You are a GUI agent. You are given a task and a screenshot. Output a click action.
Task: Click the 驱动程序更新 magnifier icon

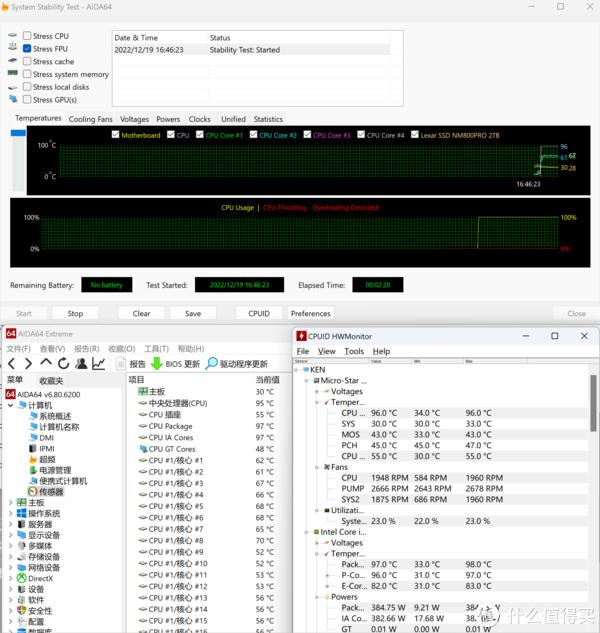pyautogui.click(x=212, y=363)
